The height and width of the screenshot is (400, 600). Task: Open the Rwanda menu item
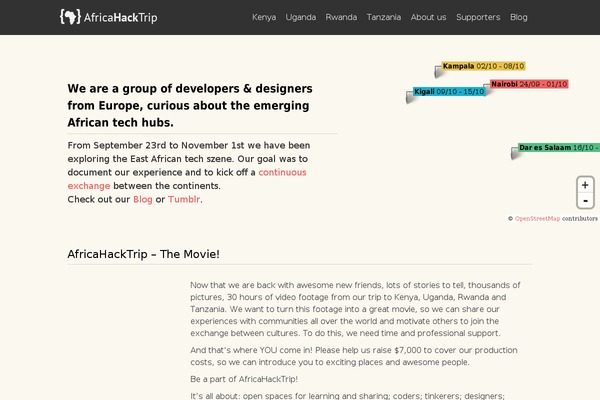(341, 17)
